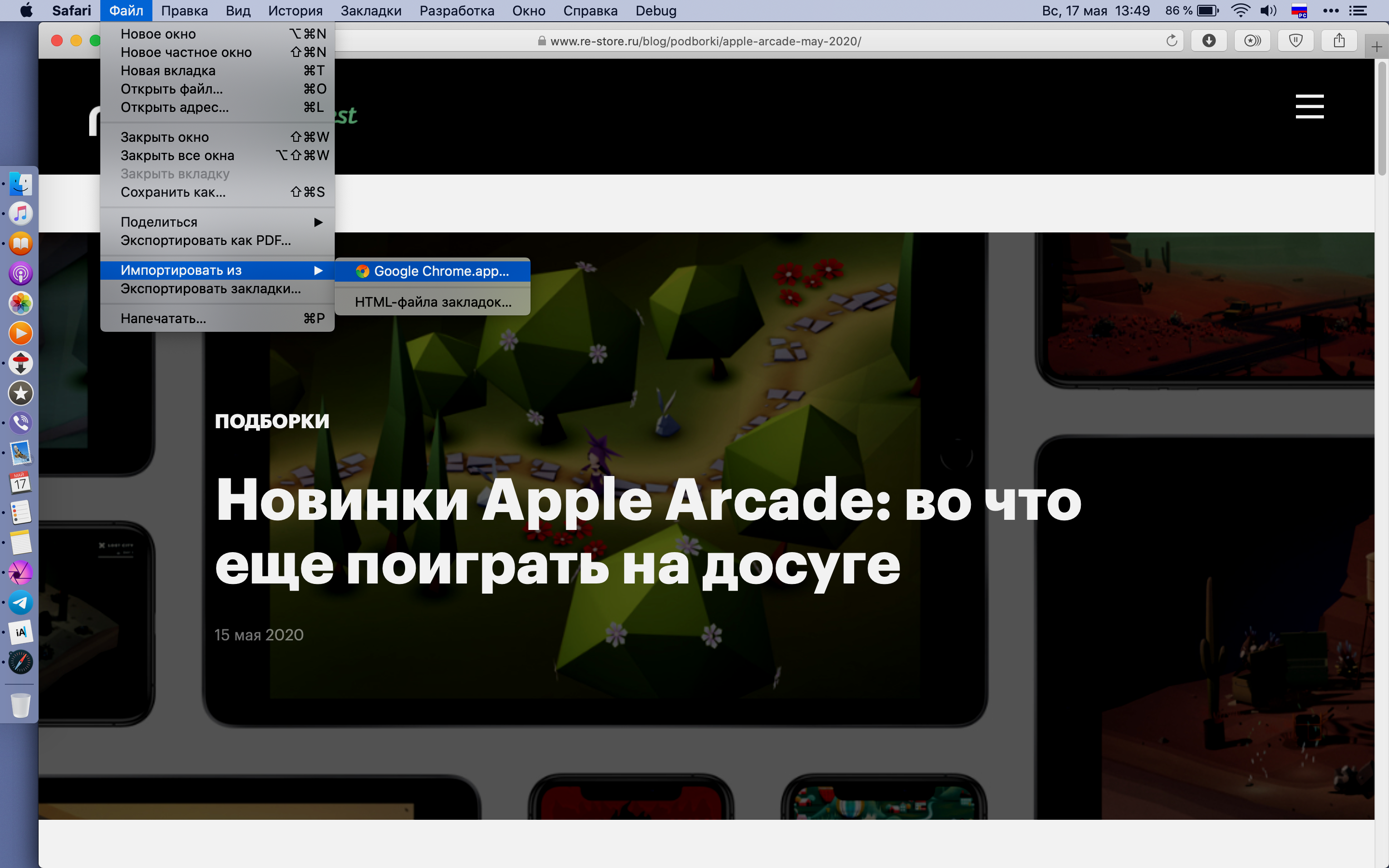
Task: Select HTML-файла закладок import option
Action: (432, 302)
